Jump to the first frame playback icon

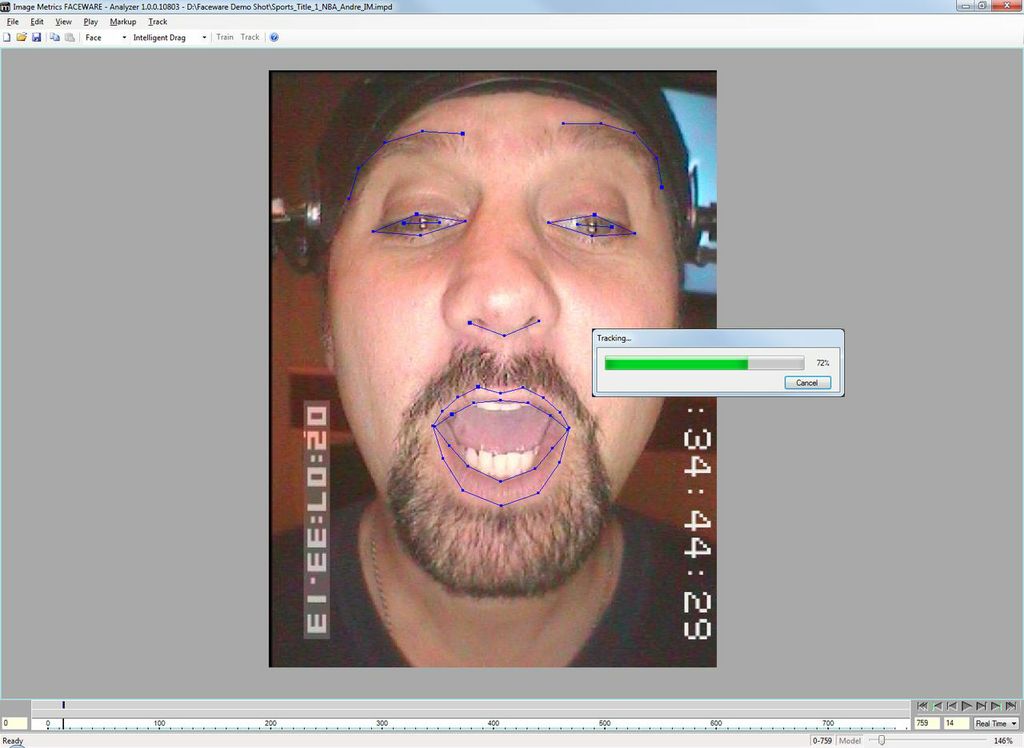[922, 705]
